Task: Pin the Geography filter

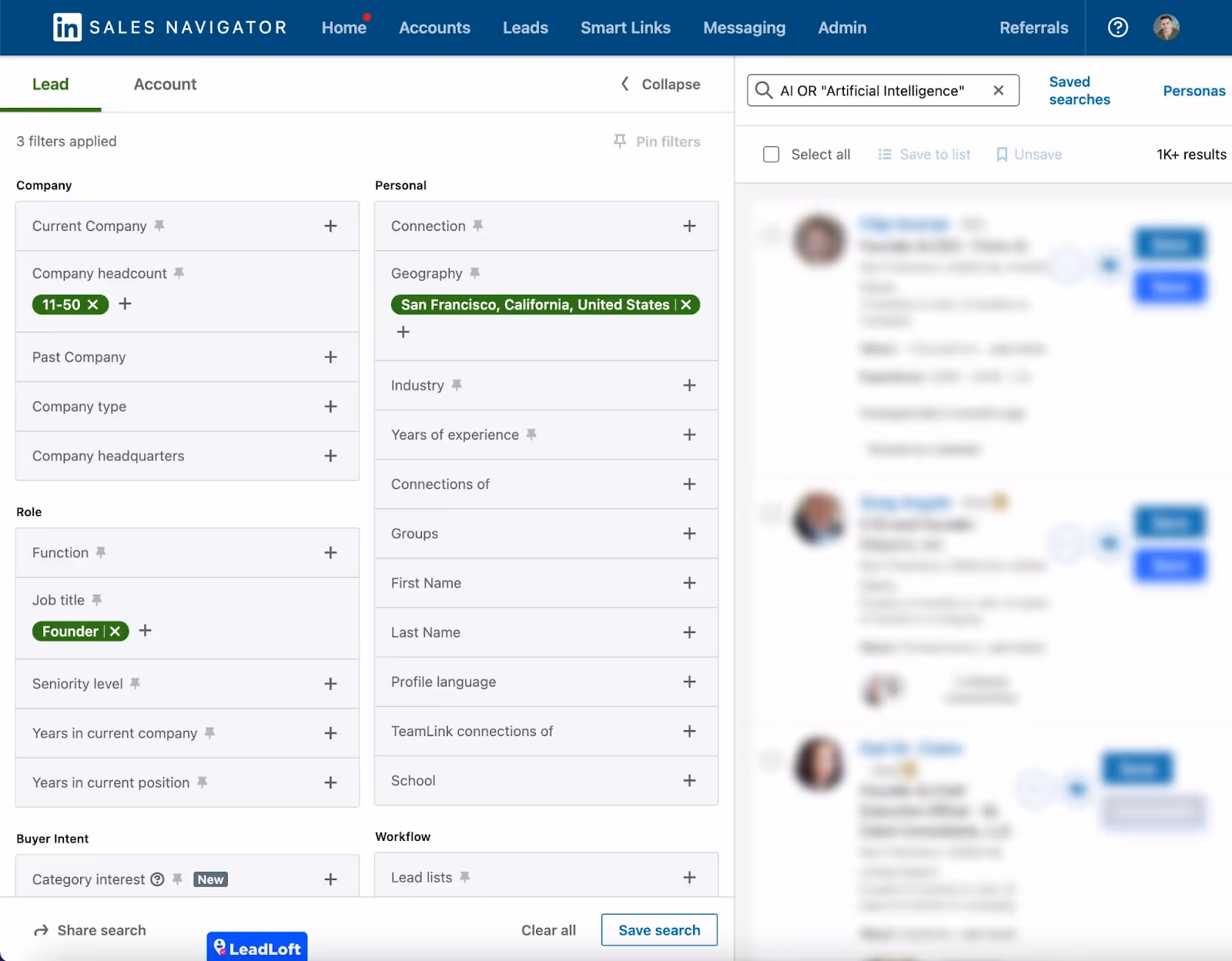Action: pyautogui.click(x=475, y=273)
